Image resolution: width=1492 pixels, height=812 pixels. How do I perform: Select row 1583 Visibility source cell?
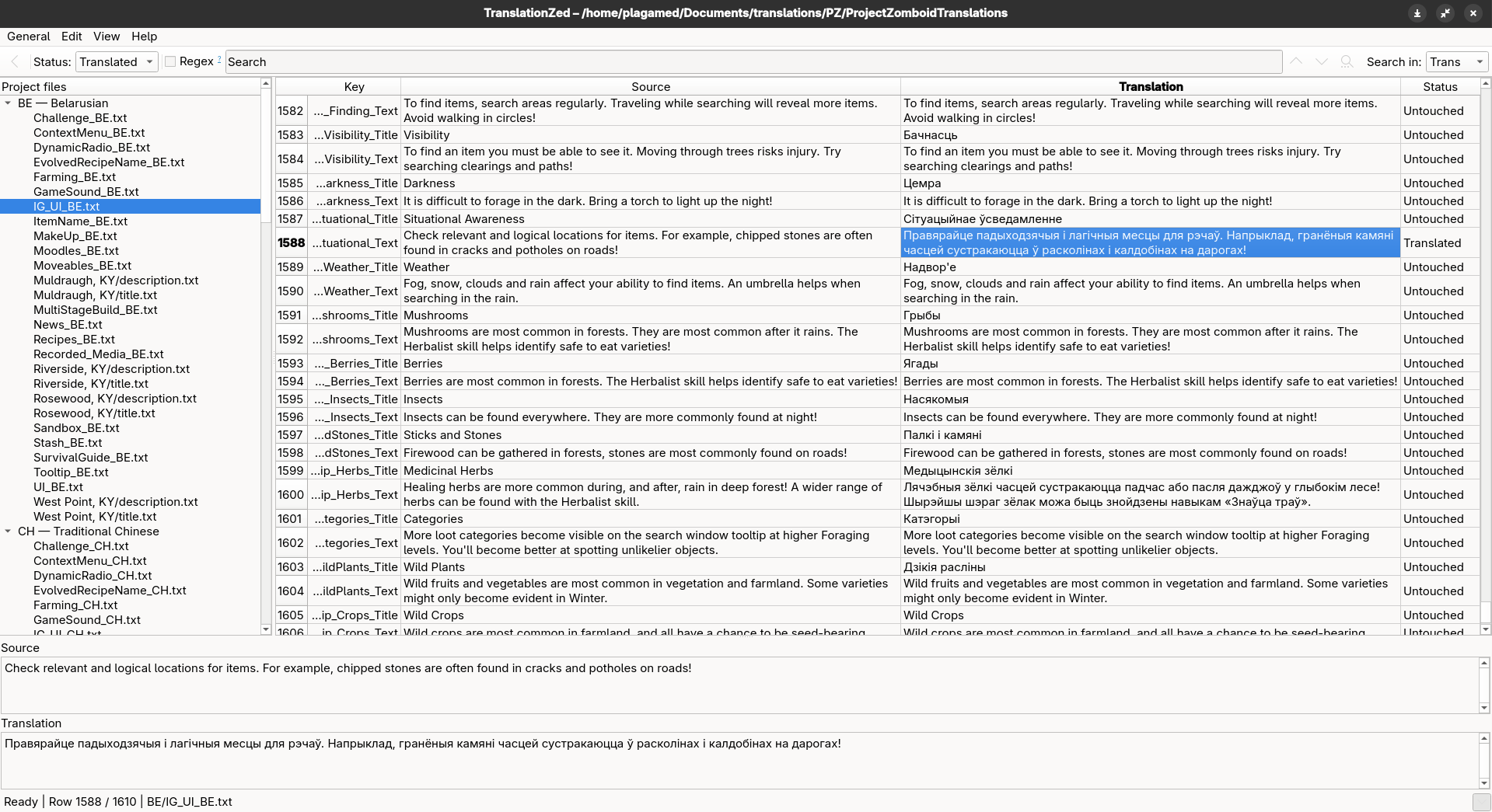(650, 135)
